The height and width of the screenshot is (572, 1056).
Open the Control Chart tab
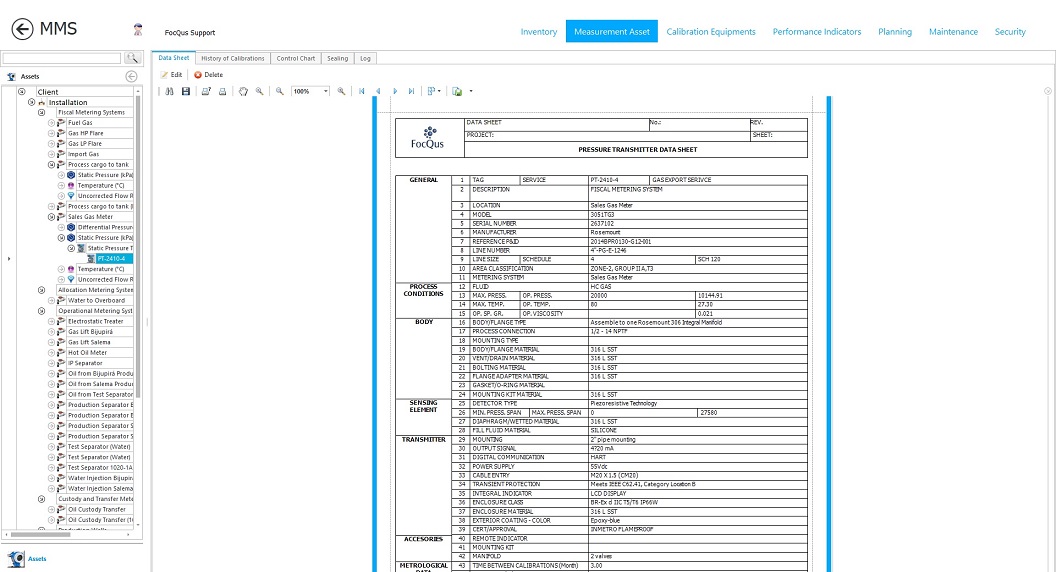click(296, 59)
